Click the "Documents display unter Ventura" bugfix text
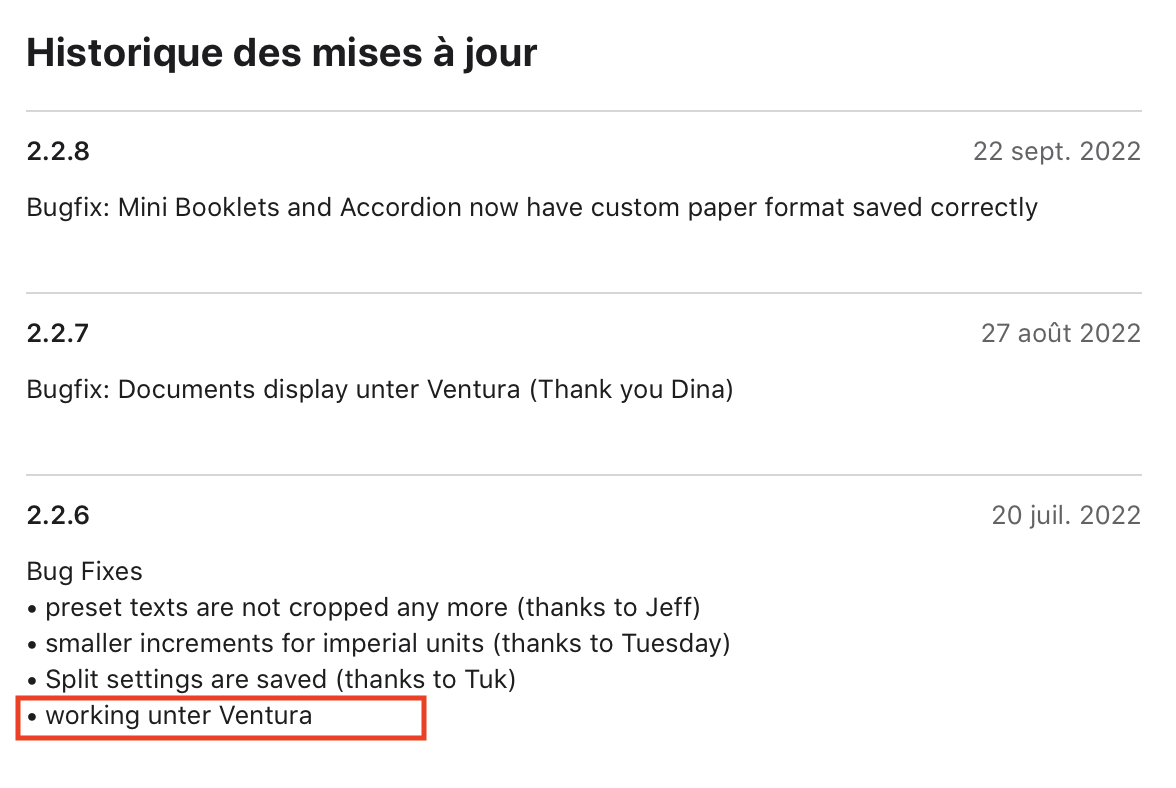1176x788 pixels. (320, 389)
